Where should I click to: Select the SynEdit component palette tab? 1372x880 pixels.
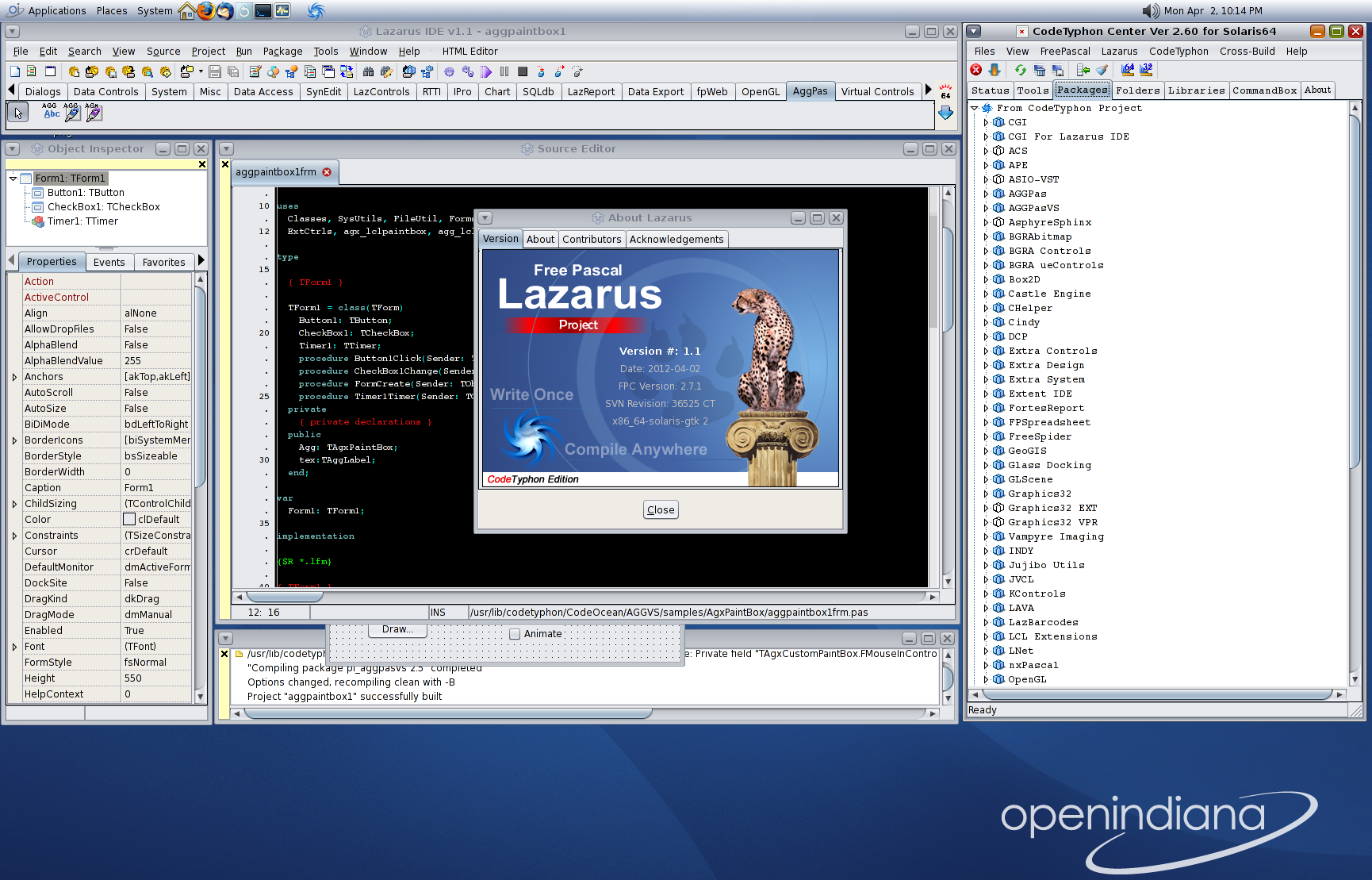pos(324,91)
